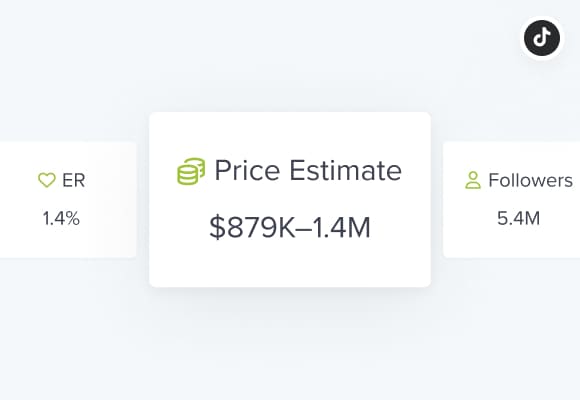Screen dimensions: 580x400
Task: Click the word Estimate in the heading
Action: coord(345,171)
